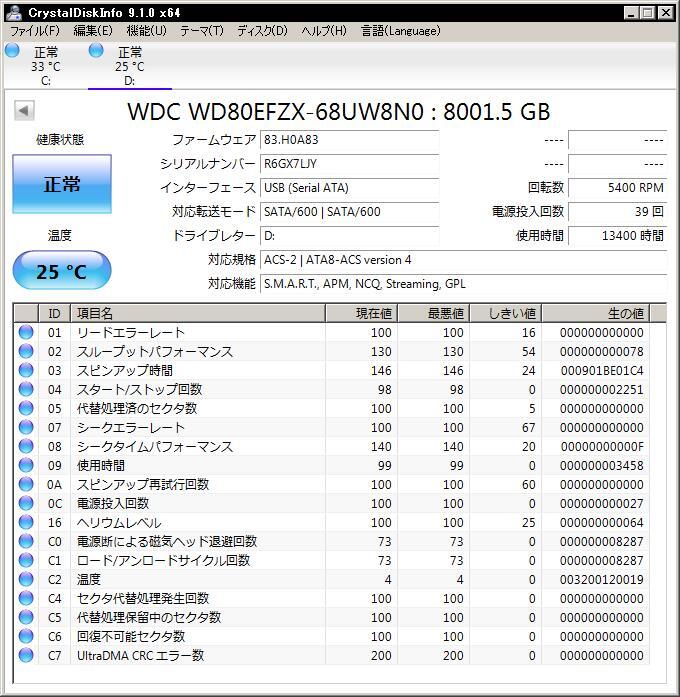Click status icon for C1 ロード/アンロードサイクル回数

(26, 560)
